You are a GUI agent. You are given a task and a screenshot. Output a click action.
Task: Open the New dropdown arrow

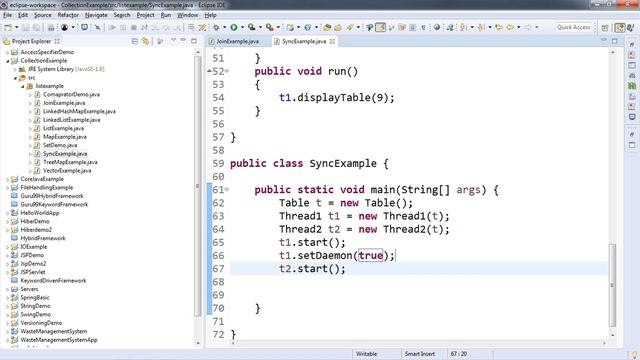[17, 27]
